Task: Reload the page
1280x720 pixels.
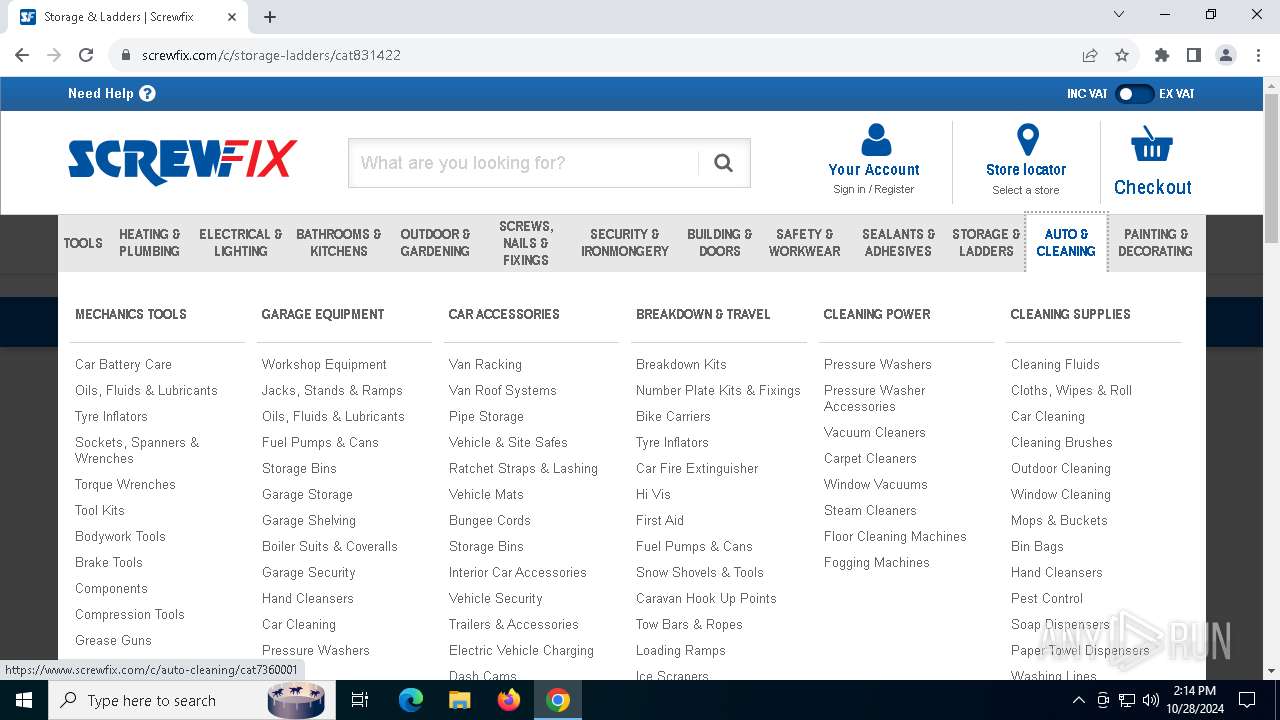Action: [86, 55]
